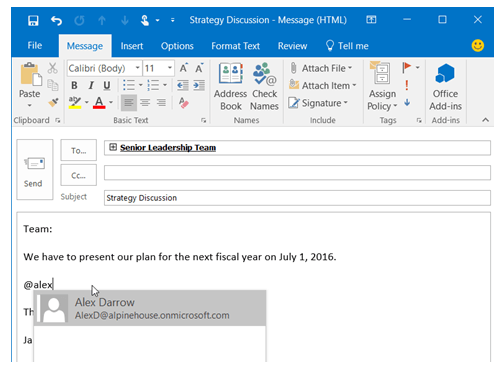Click the To... button
504x375 pixels.
[x=79, y=150]
